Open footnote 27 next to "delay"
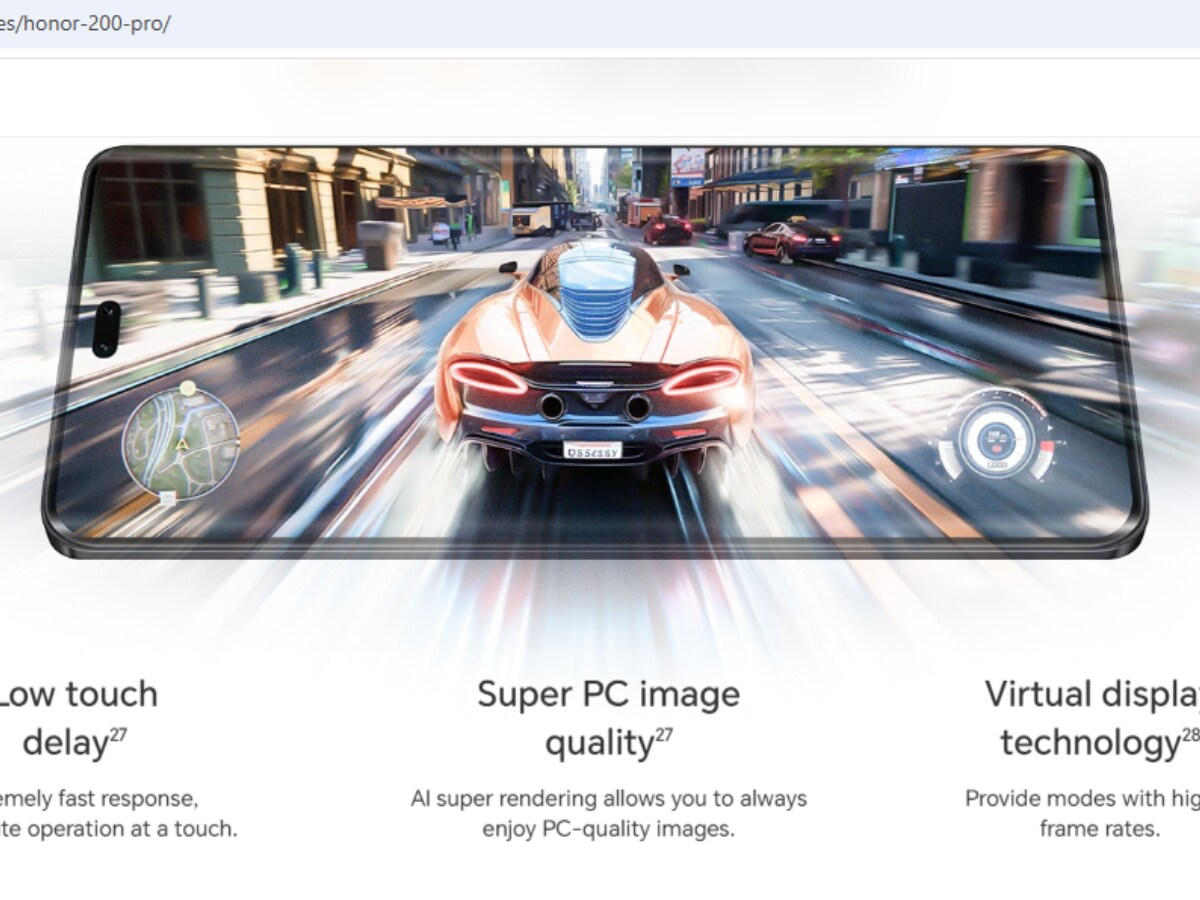Image resolution: width=1200 pixels, height=900 pixels. [x=118, y=735]
